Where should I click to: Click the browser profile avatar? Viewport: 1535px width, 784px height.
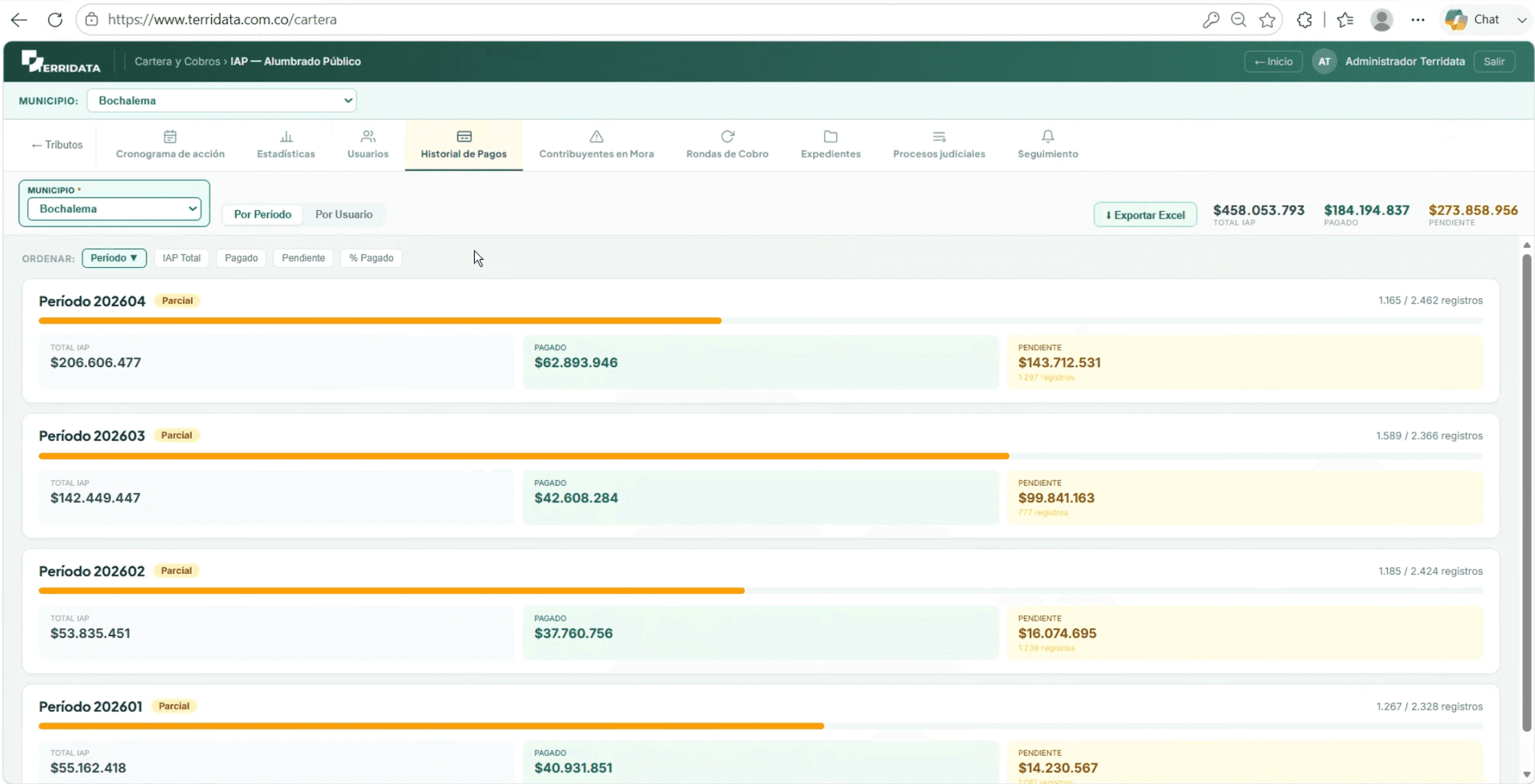pos(1381,20)
